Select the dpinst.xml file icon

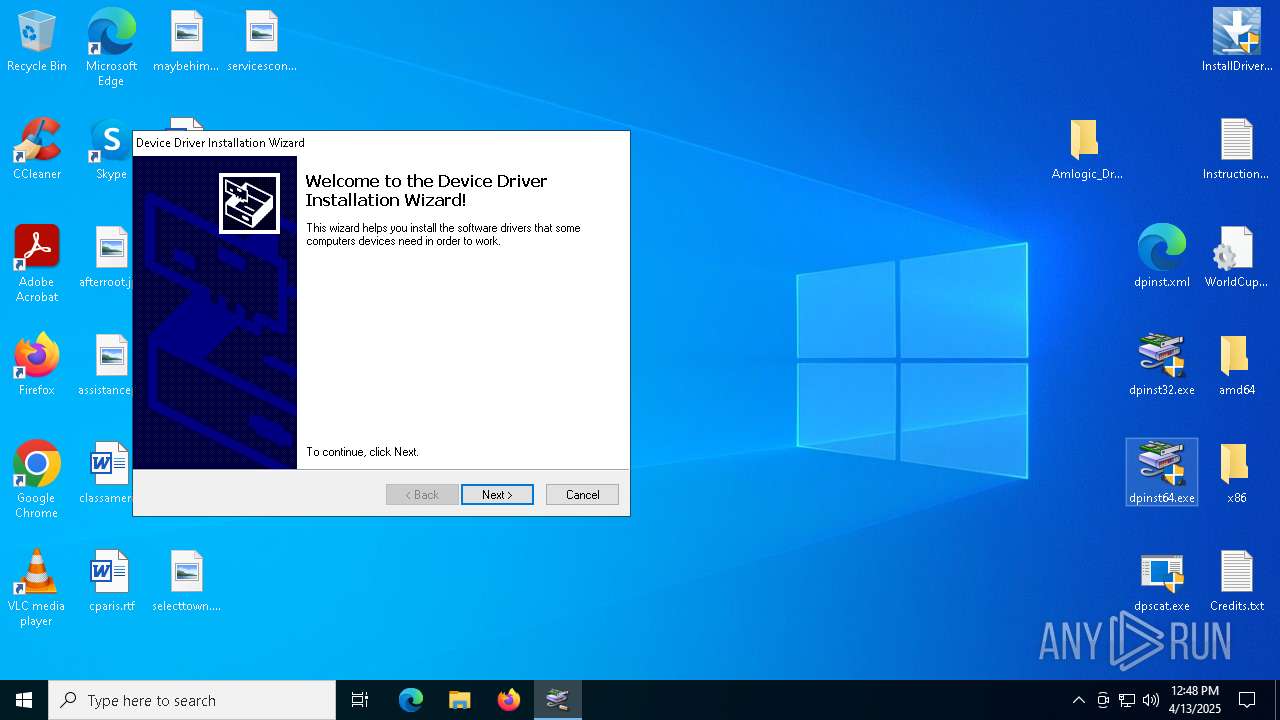[x=1162, y=258]
